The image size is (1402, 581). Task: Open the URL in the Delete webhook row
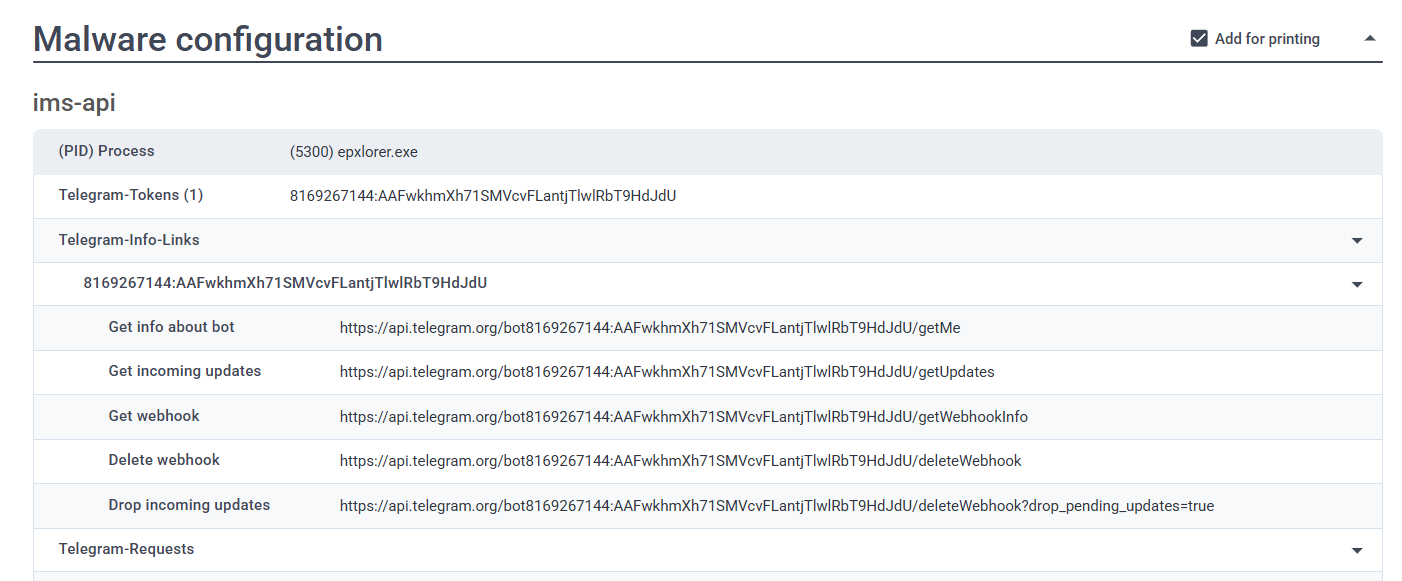(x=681, y=461)
